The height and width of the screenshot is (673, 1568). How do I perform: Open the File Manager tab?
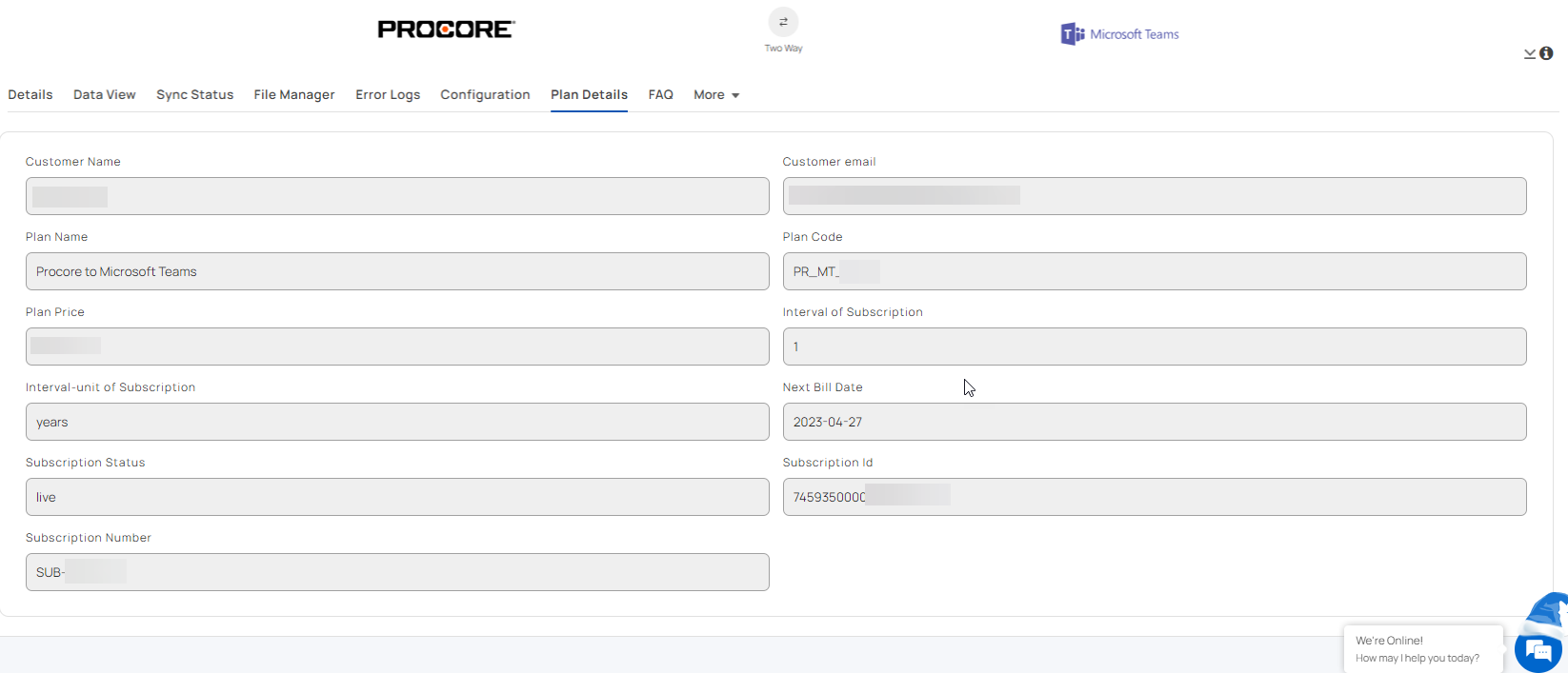click(x=294, y=94)
